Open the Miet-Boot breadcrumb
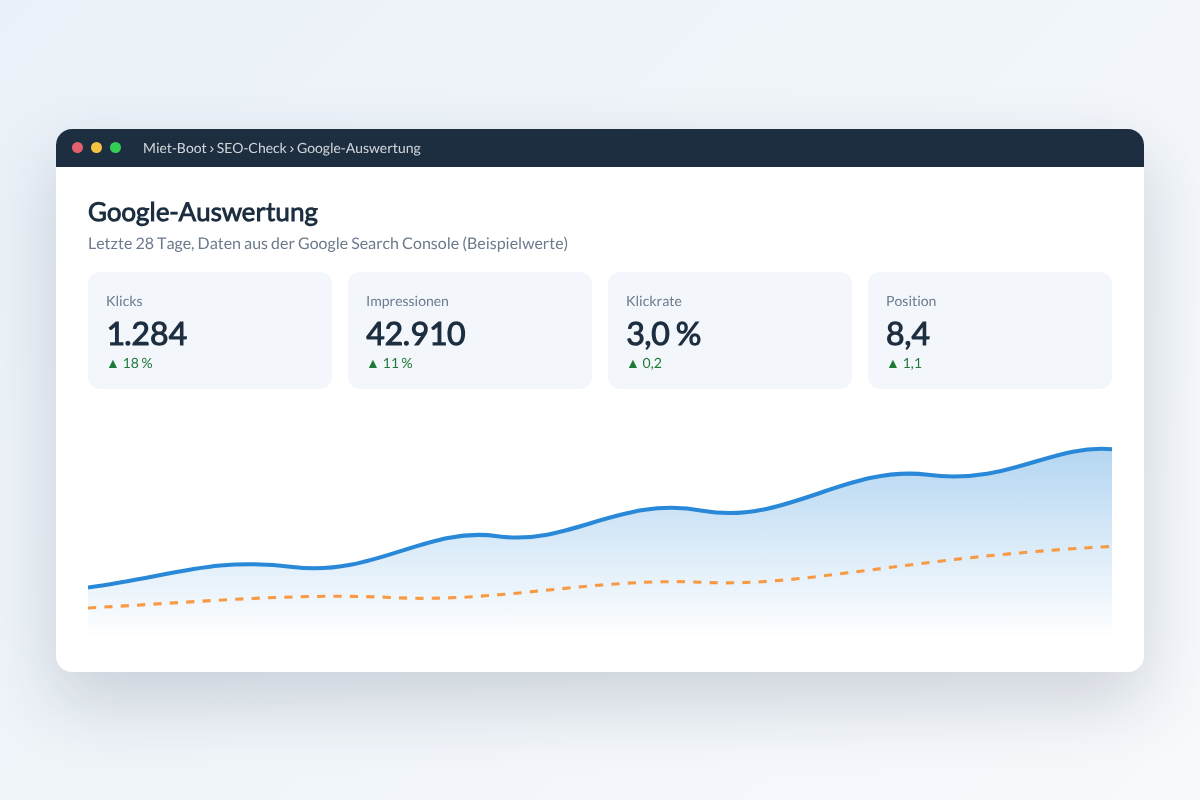1200x800 pixels. click(x=175, y=148)
